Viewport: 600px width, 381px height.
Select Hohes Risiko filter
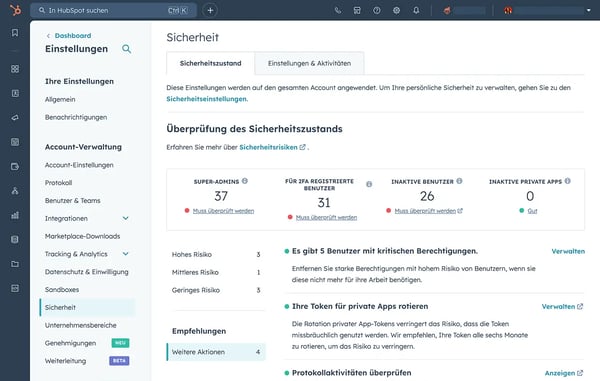(x=216, y=254)
